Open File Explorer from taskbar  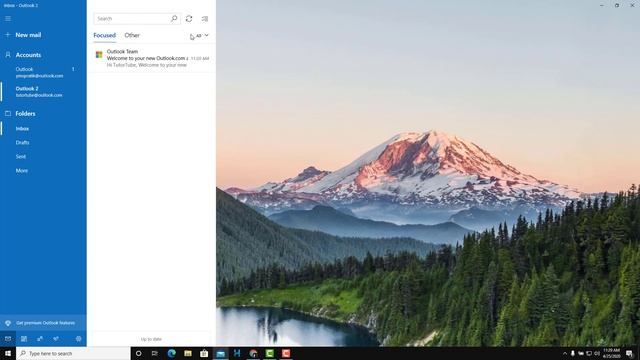coord(188,353)
